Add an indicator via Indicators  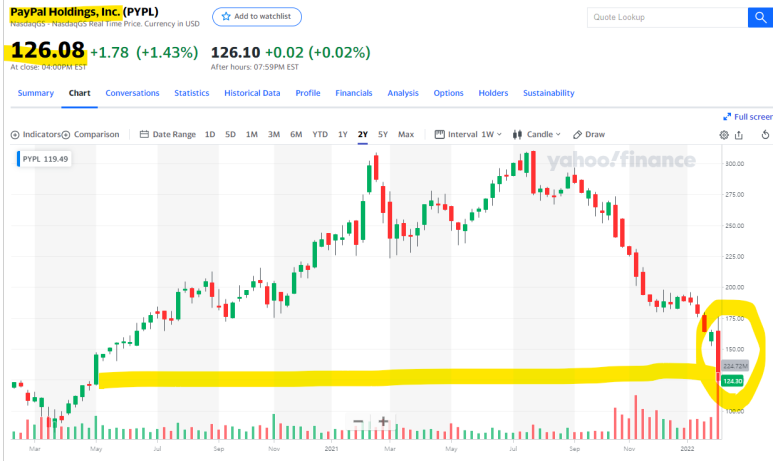tap(35, 135)
